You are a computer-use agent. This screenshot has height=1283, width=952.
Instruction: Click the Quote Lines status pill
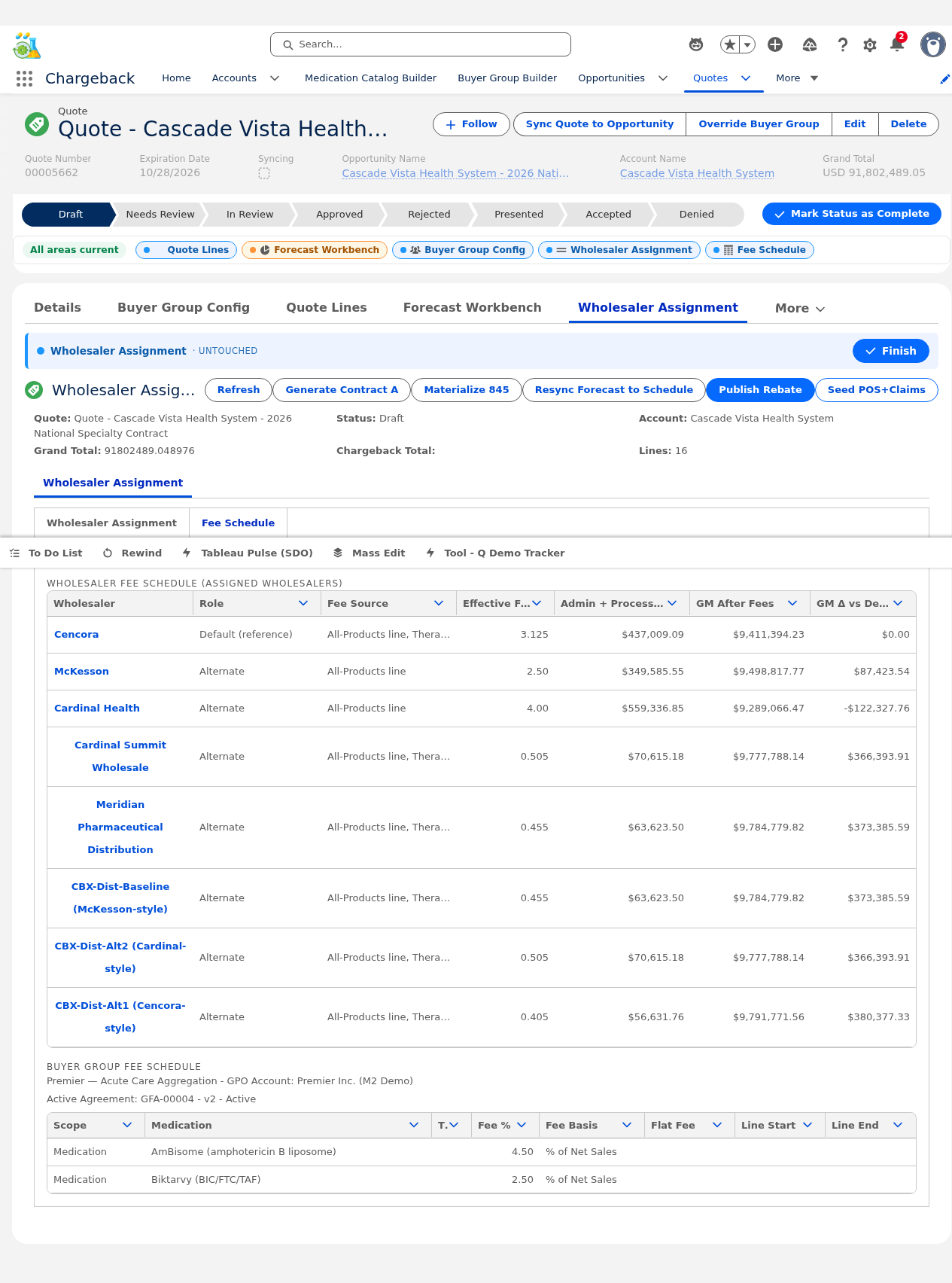(x=187, y=250)
